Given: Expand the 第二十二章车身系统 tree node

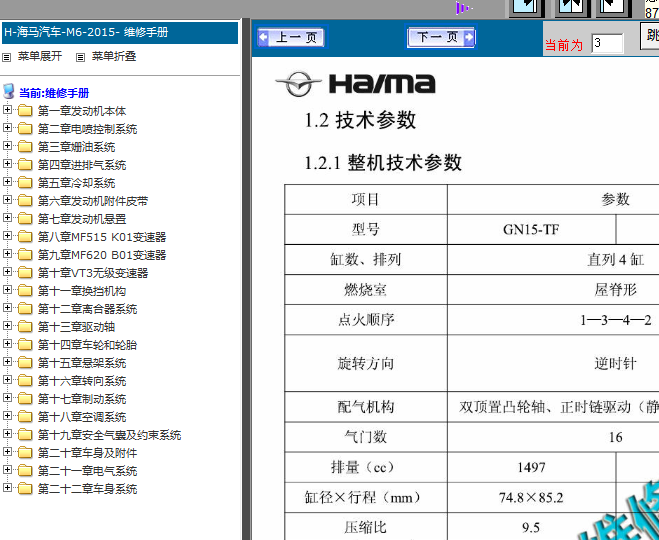Looking at the screenshot, I should tap(7, 488).
